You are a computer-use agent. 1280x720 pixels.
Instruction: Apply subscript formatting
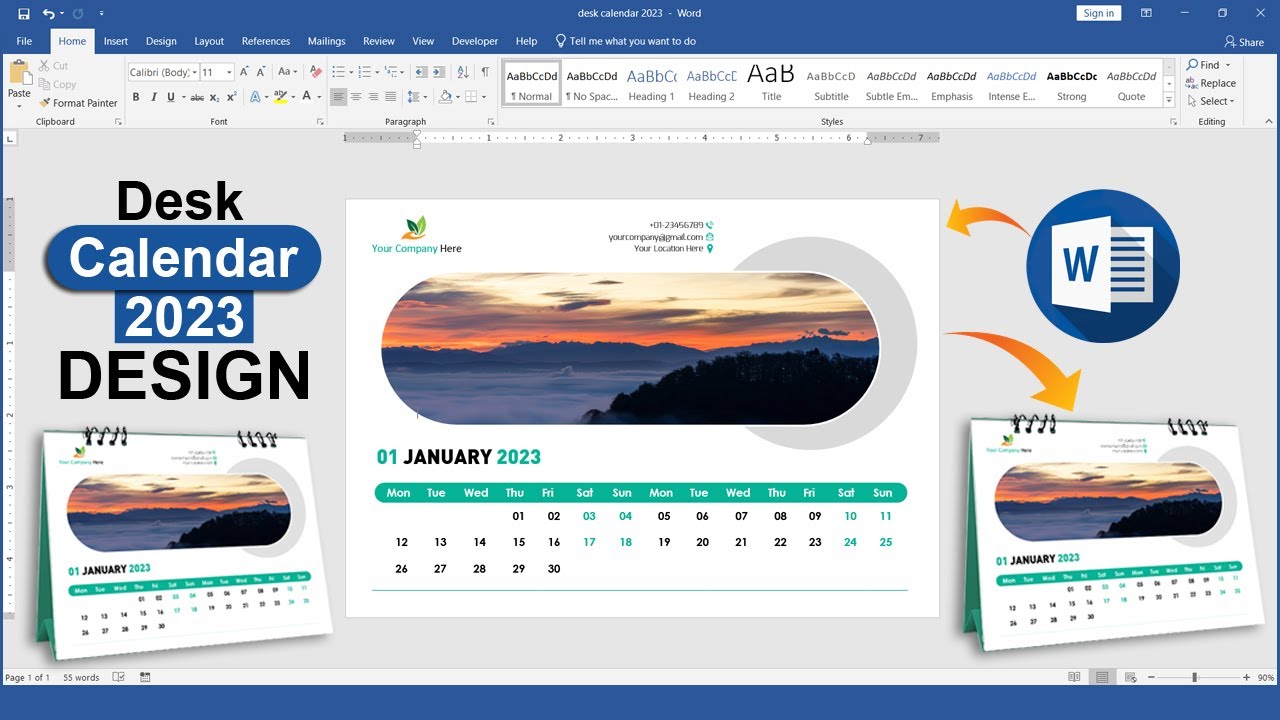(x=215, y=97)
